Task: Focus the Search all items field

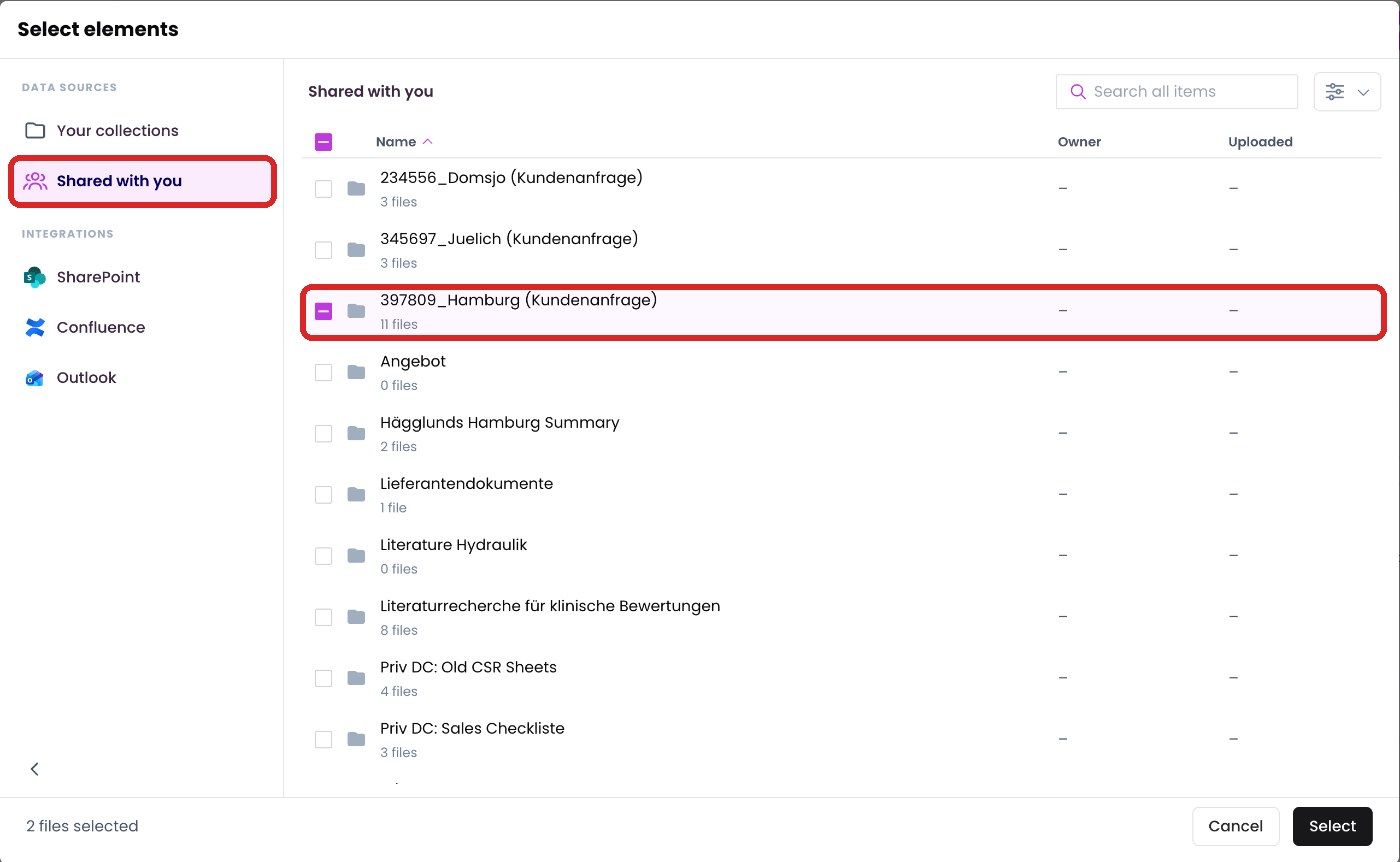Action: [x=1177, y=91]
